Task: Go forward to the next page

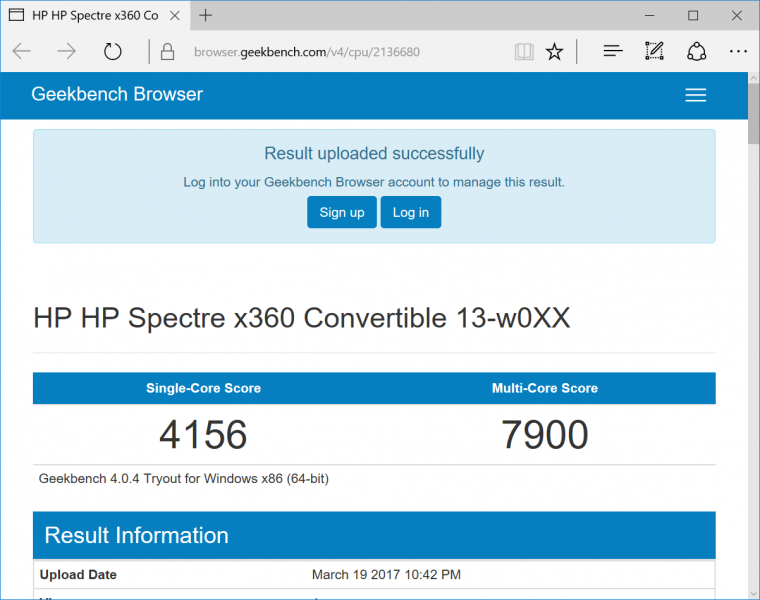Action: [x=66, y=51]
